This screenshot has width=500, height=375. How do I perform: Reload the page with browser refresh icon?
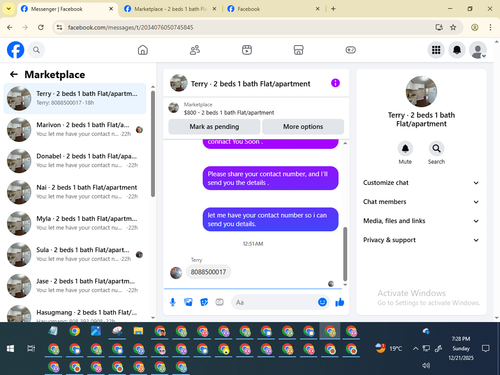tap(41, 27)
